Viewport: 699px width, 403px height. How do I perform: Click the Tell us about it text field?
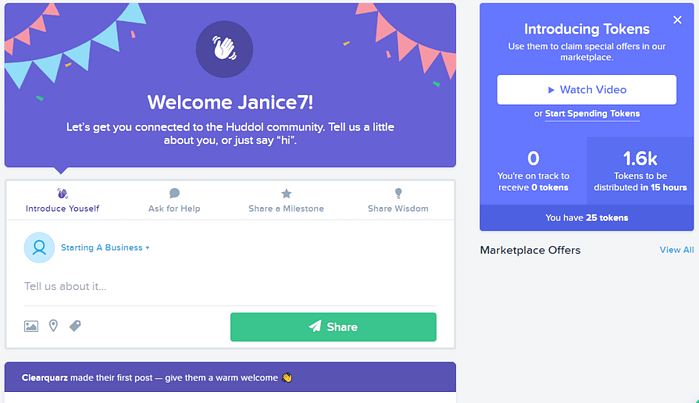(230, 286)
